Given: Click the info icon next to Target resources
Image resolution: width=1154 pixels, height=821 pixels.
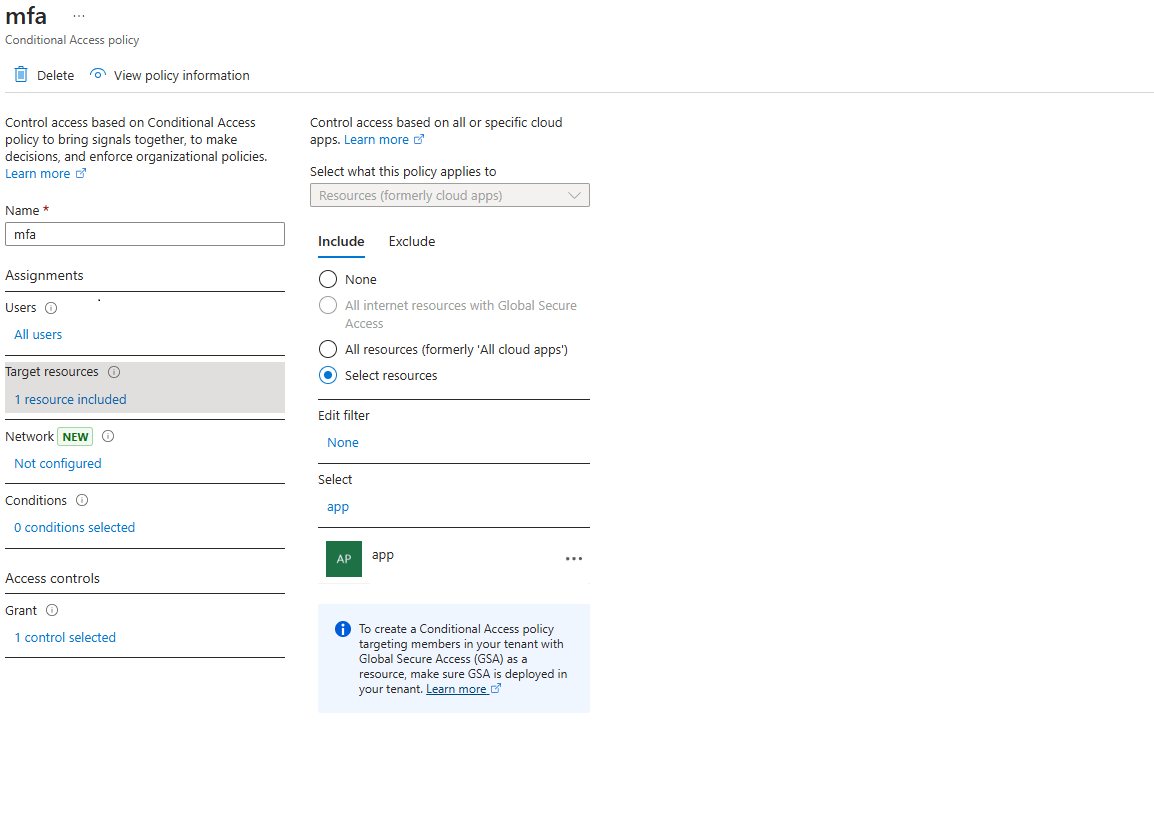Looking at the screenshot, I should tap(114, 372).
